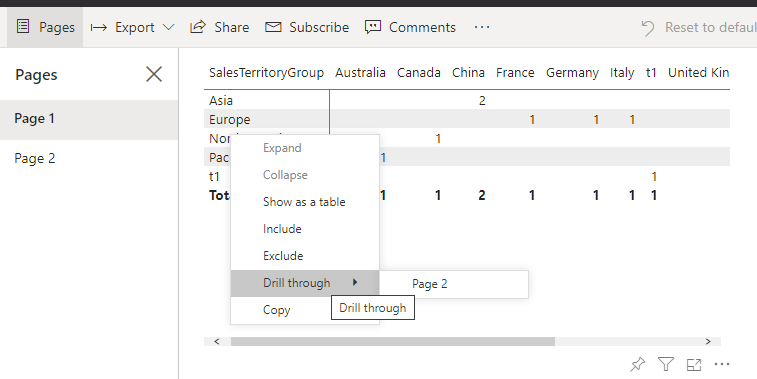The height and width of the screenshot is (379, 757).
Task: Open the Drill through submenu
Action: coord(305,283)
